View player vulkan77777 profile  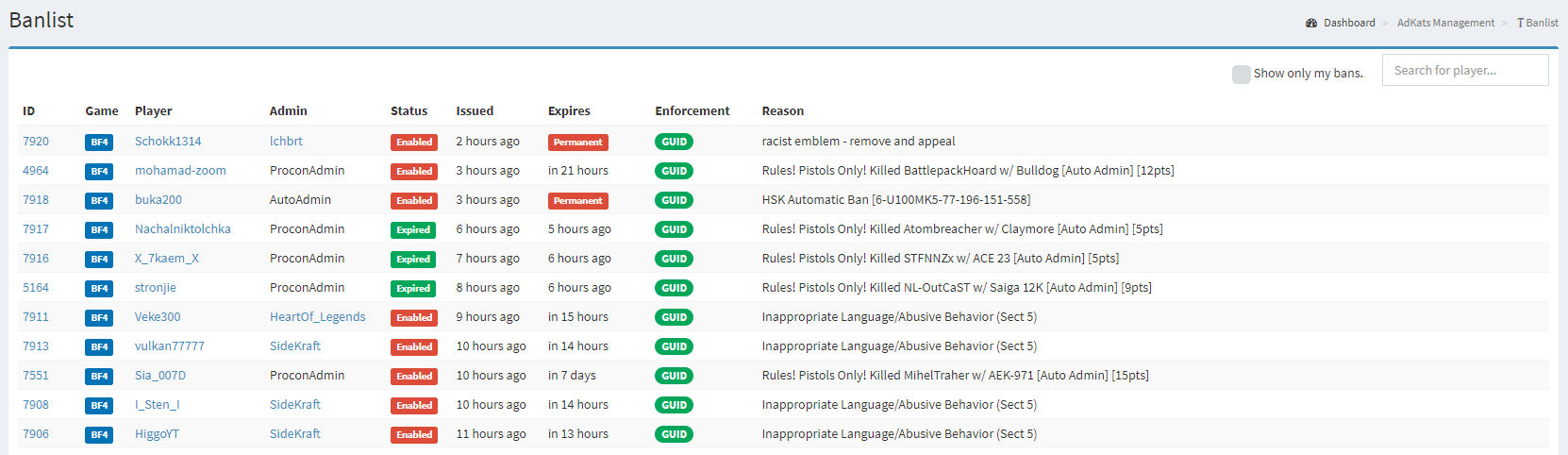coord(170,346)
